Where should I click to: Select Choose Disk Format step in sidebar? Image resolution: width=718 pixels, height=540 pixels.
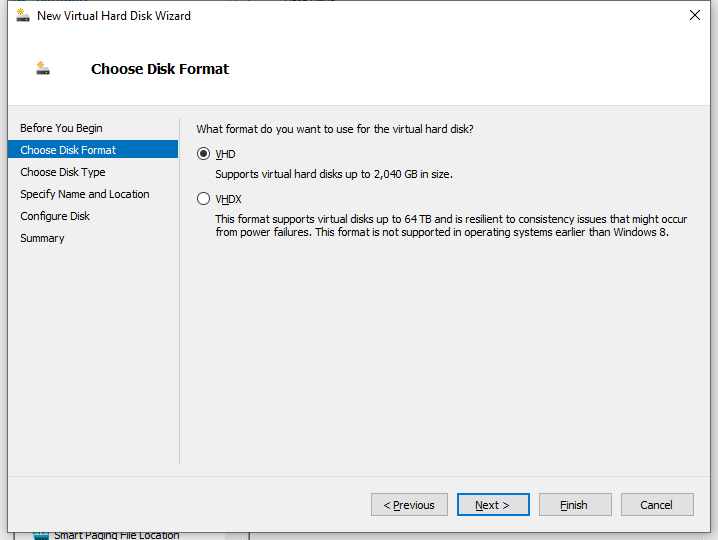[x=93, y=150]
